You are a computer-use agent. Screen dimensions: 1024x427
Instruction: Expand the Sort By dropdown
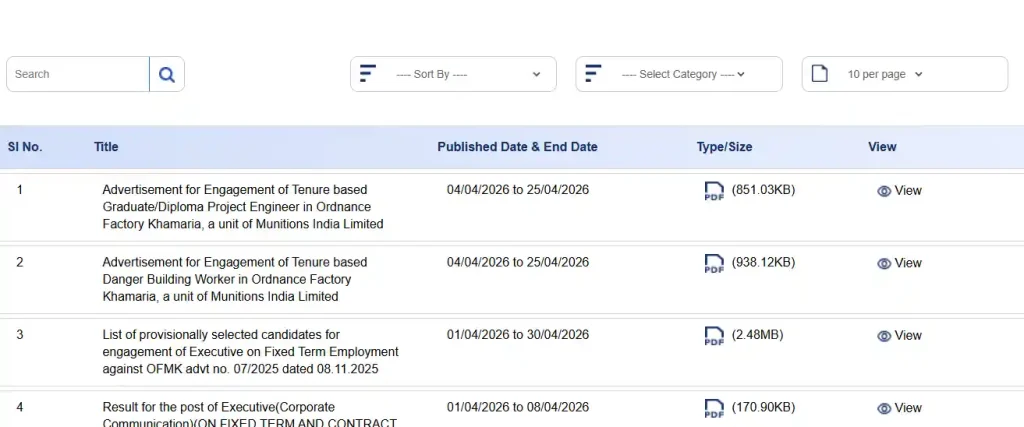pyautogui.click(x=468, y=74)
